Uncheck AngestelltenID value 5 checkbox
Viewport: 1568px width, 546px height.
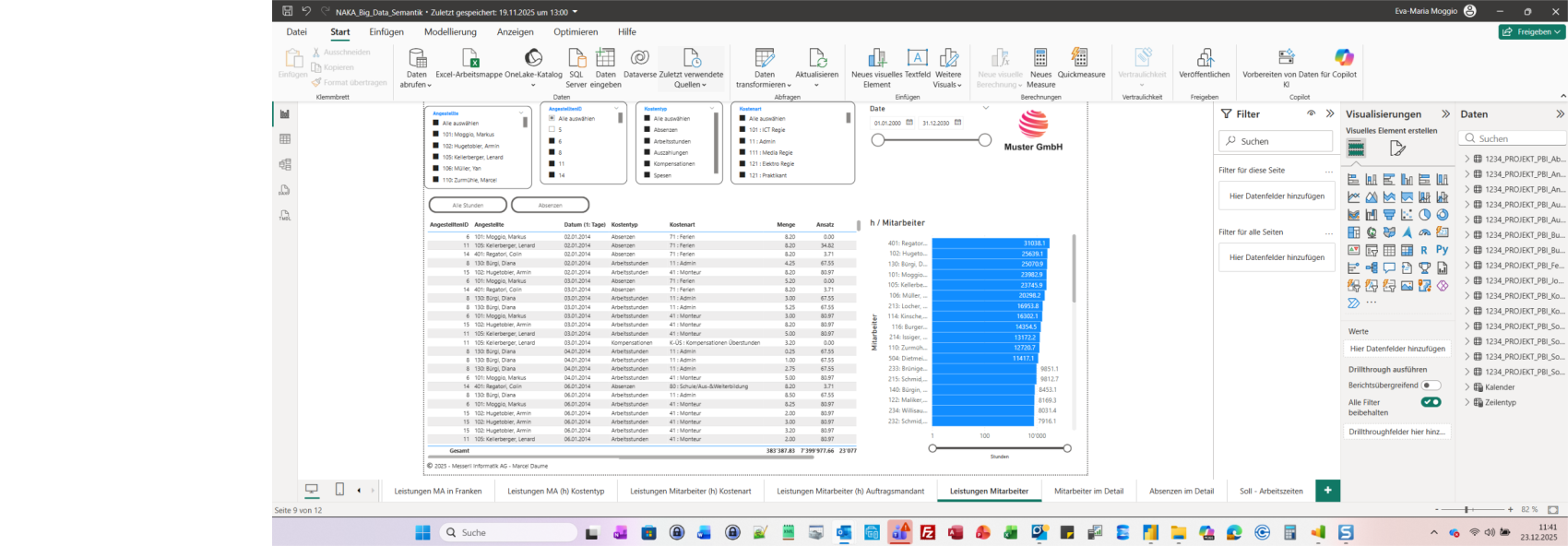click(x=552, y=129)
